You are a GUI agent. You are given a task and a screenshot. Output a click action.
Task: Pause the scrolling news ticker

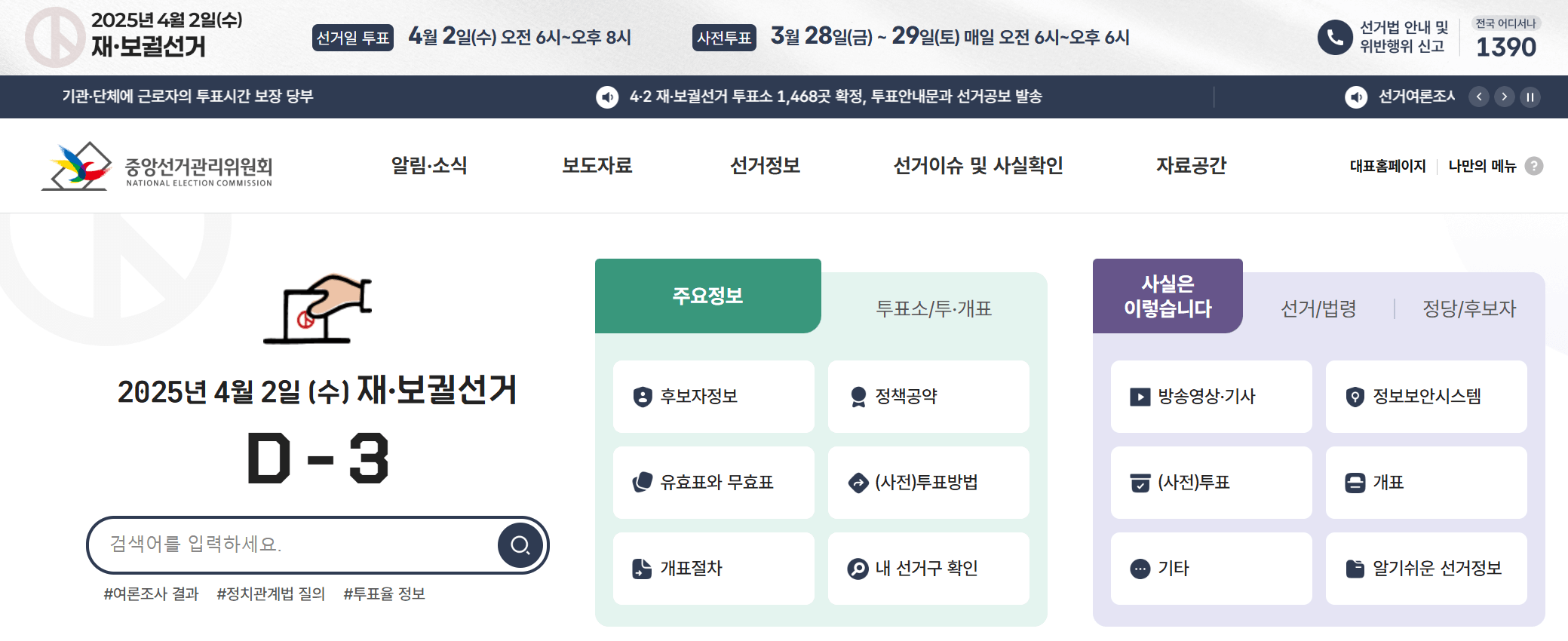[1531, 97]
